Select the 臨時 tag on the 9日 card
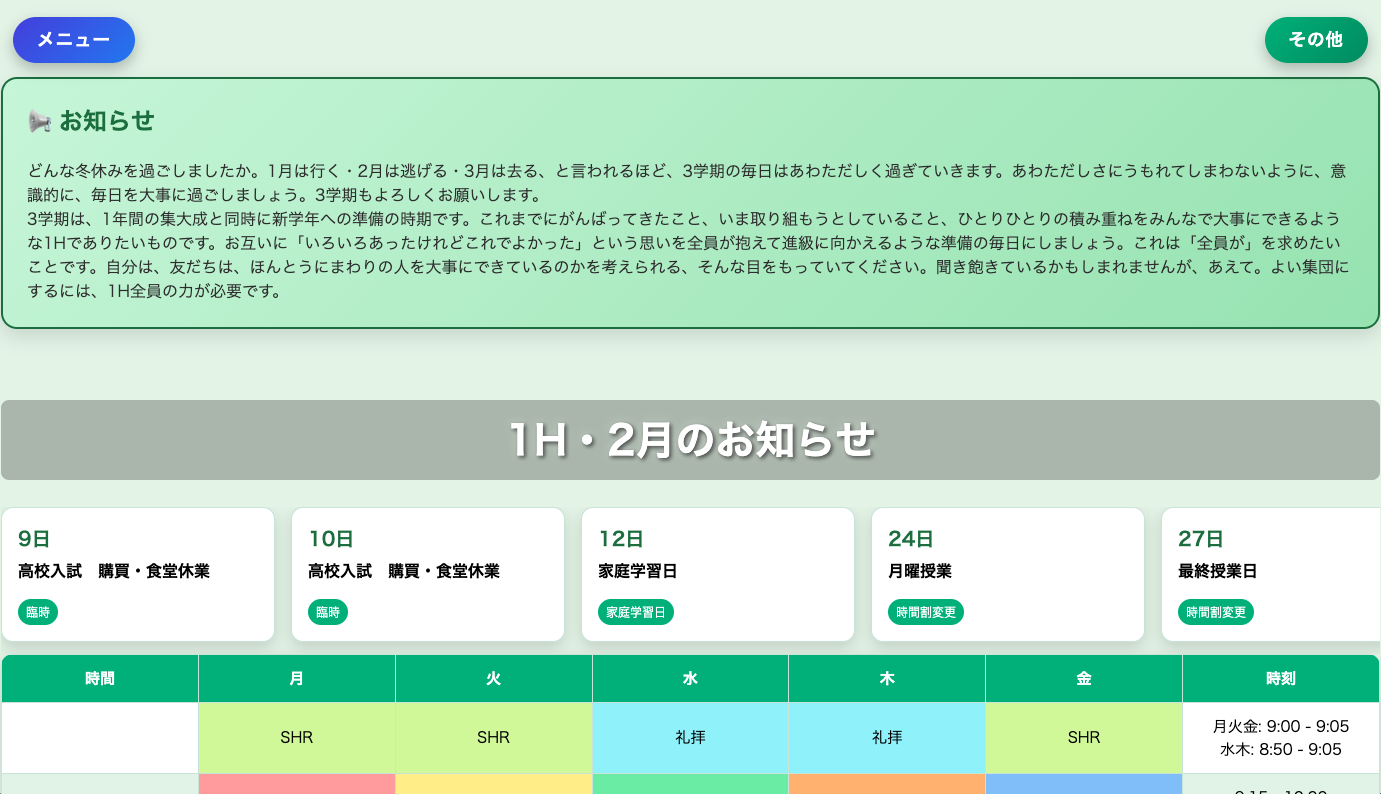This screenshot has width=1381, height=794. (x=38, y=611)
